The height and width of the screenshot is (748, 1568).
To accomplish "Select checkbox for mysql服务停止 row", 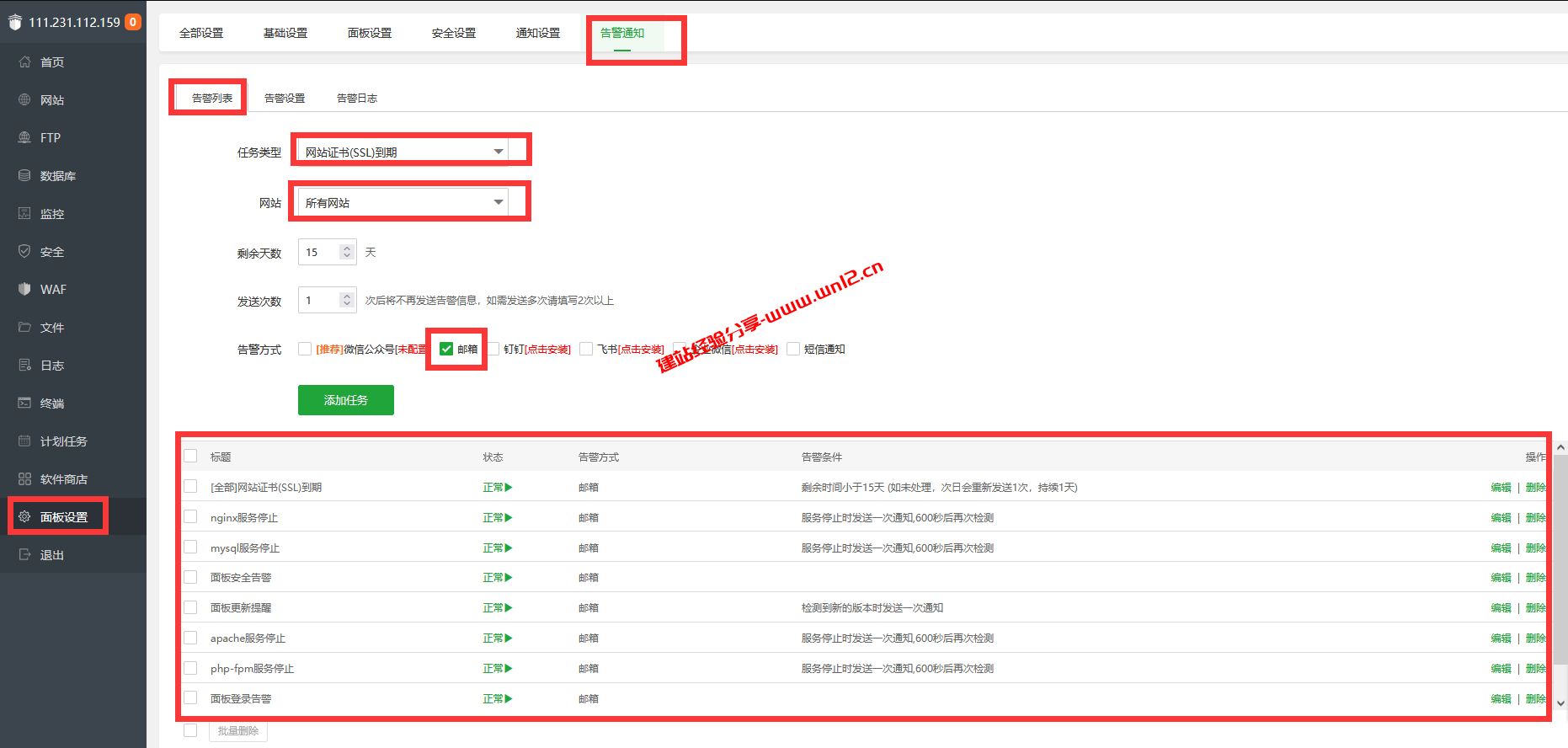I will click(190, 547).
